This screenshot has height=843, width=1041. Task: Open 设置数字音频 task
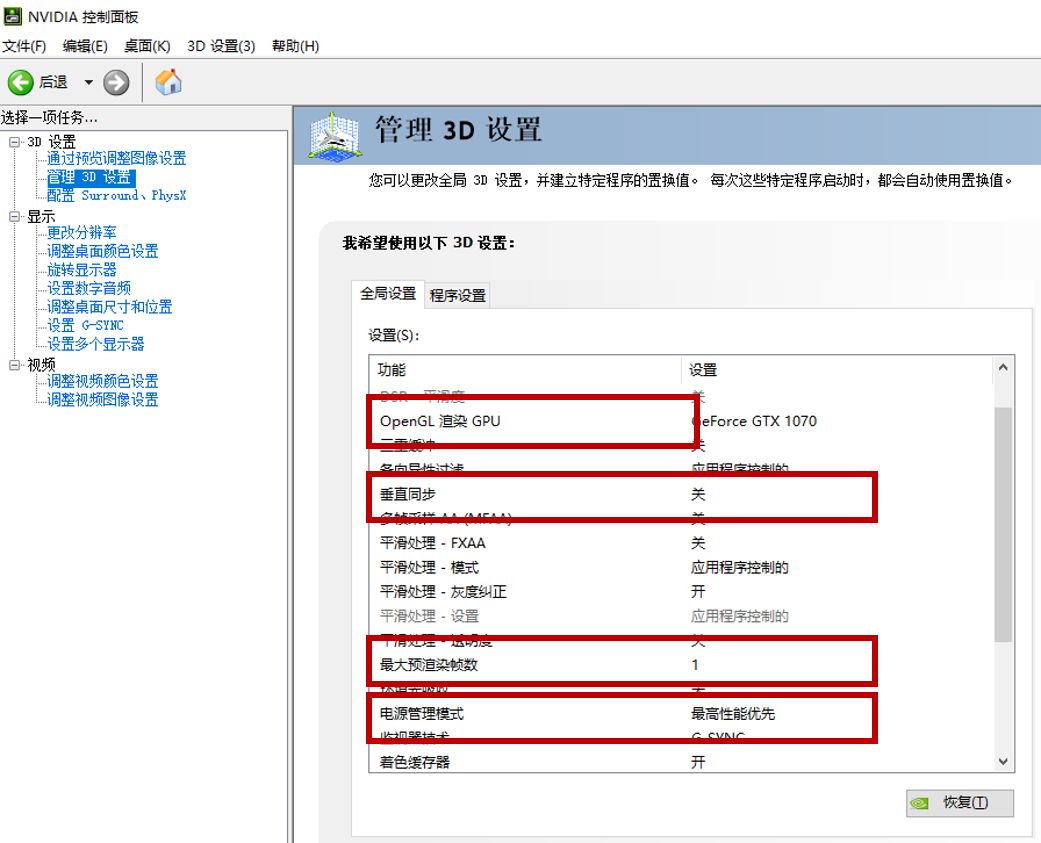pyautogui.click(x=88, y=288)
